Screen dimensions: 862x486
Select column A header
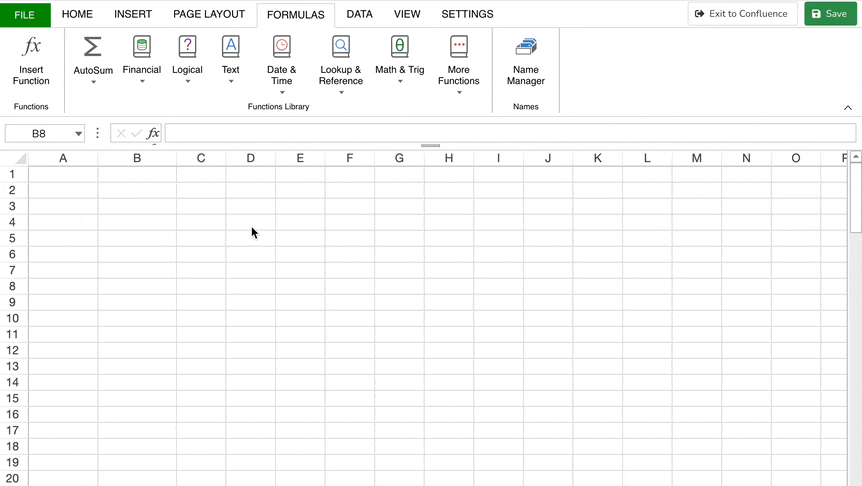[63, 158]
